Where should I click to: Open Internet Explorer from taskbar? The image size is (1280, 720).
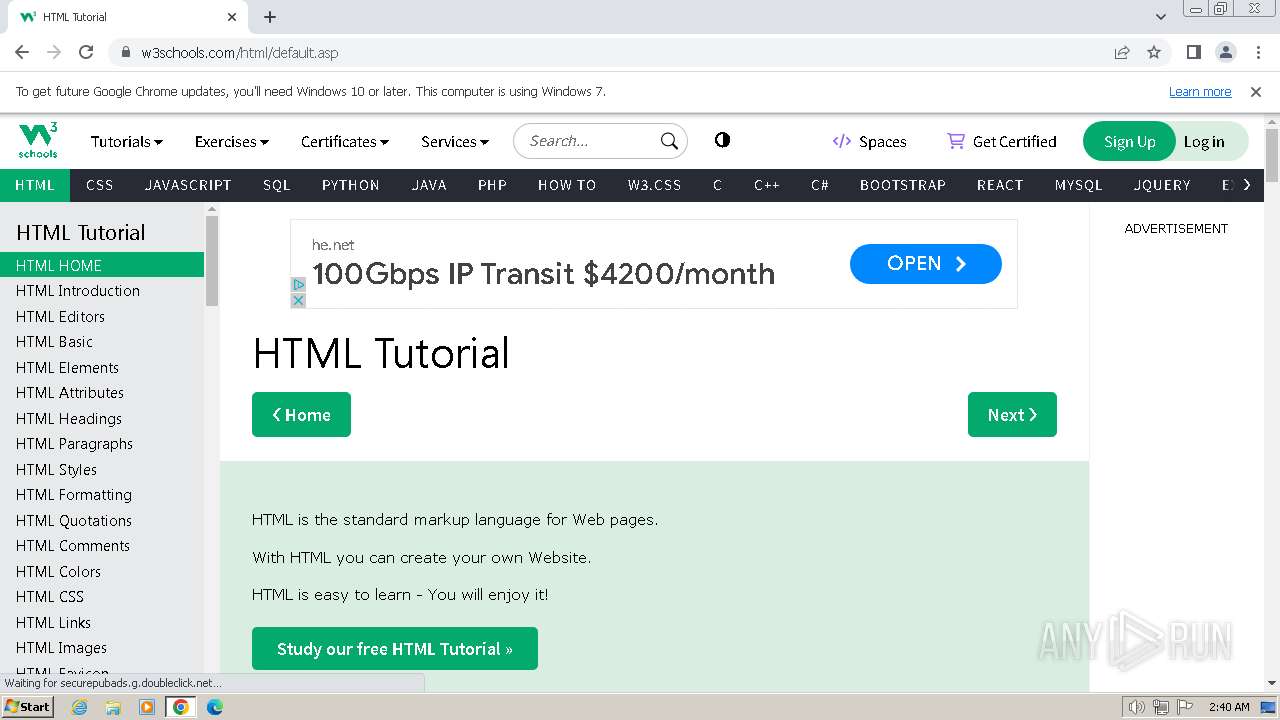pyautogui.click(x=79, y=707)
